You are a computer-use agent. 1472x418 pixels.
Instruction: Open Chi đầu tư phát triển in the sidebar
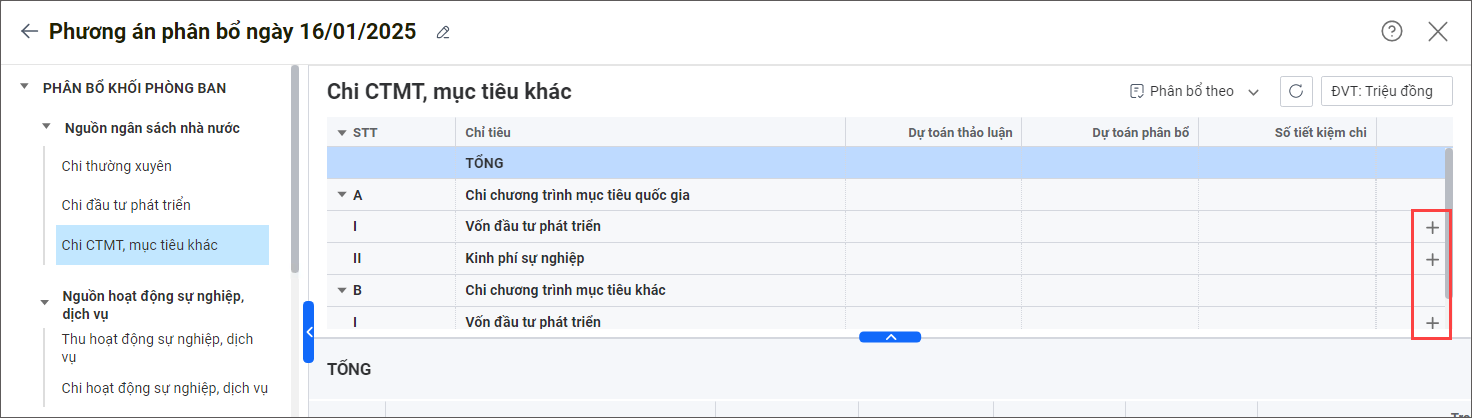coord(126,205)
